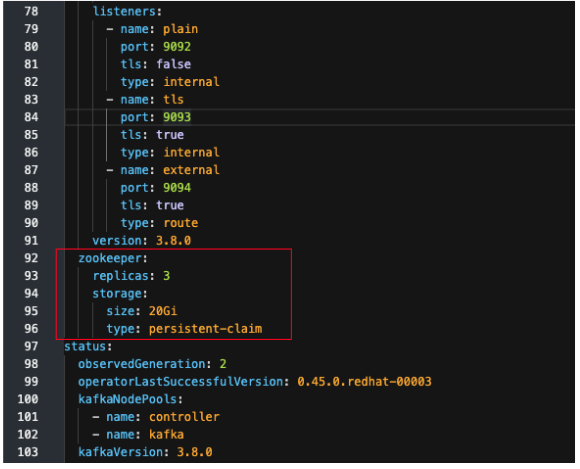Click line number 84 in gutter
The width and height of the screenshot is (580, 469).
coord(31,117)
